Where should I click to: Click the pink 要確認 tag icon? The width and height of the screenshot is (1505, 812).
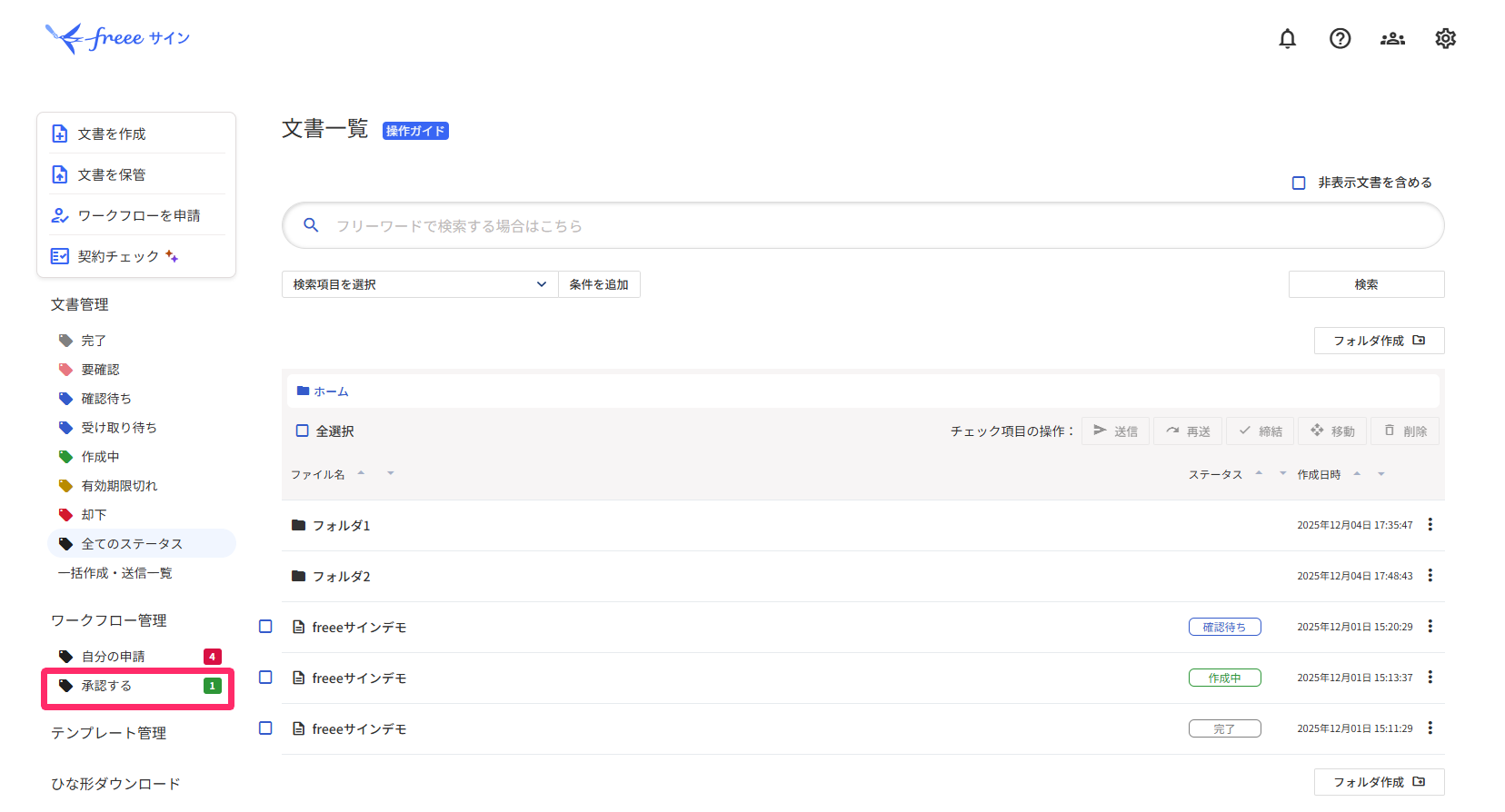click(65, 370)
